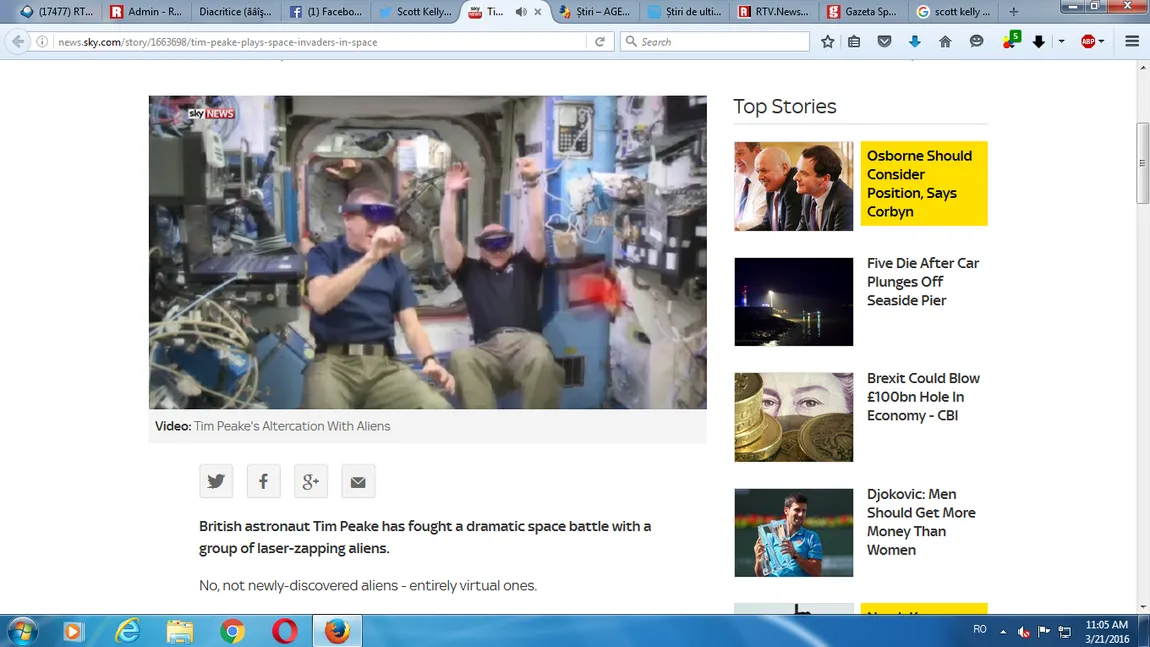Open the Action Center flag icon
The image size is (1150, 647).
(1044, 632)
